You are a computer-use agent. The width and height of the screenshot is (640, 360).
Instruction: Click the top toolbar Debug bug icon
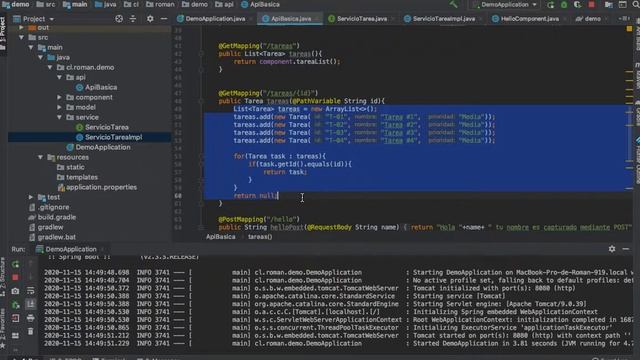(564, 5)
